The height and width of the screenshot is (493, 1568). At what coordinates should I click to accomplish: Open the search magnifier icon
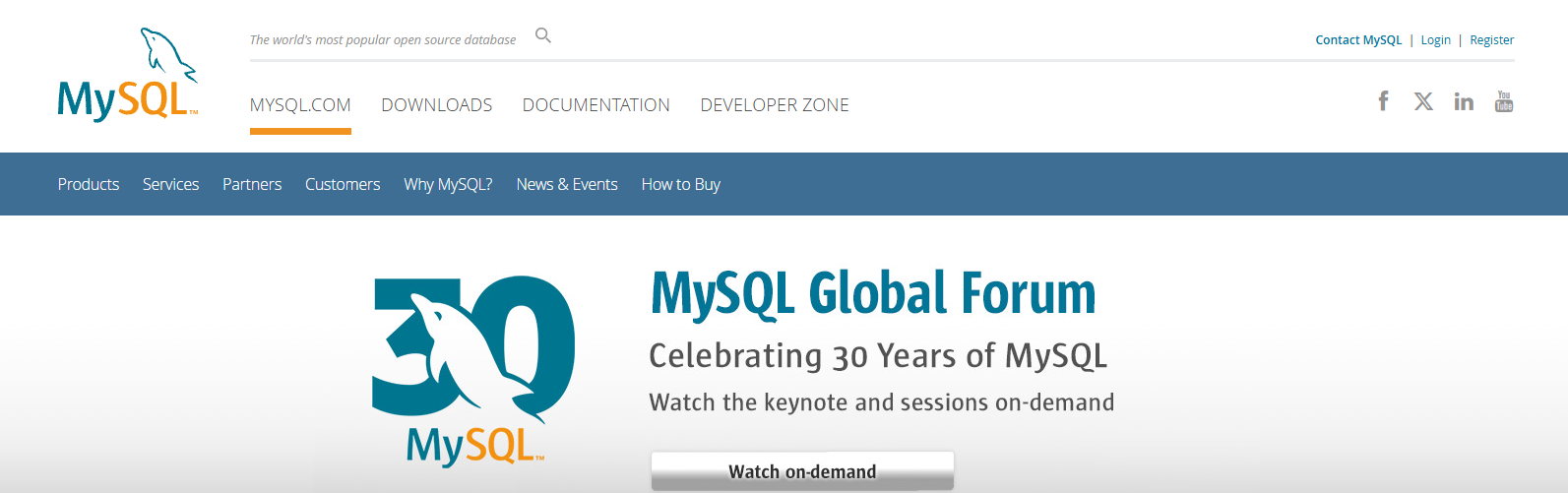tap(543, 36)
